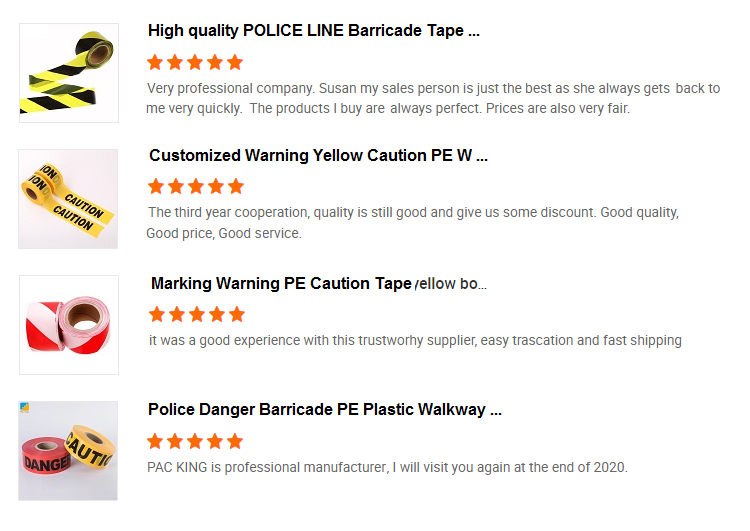Click the first star under POLICE LINE Barricade Tape
Viewport: 750px width, 531px height.
(x=155, y=62)
